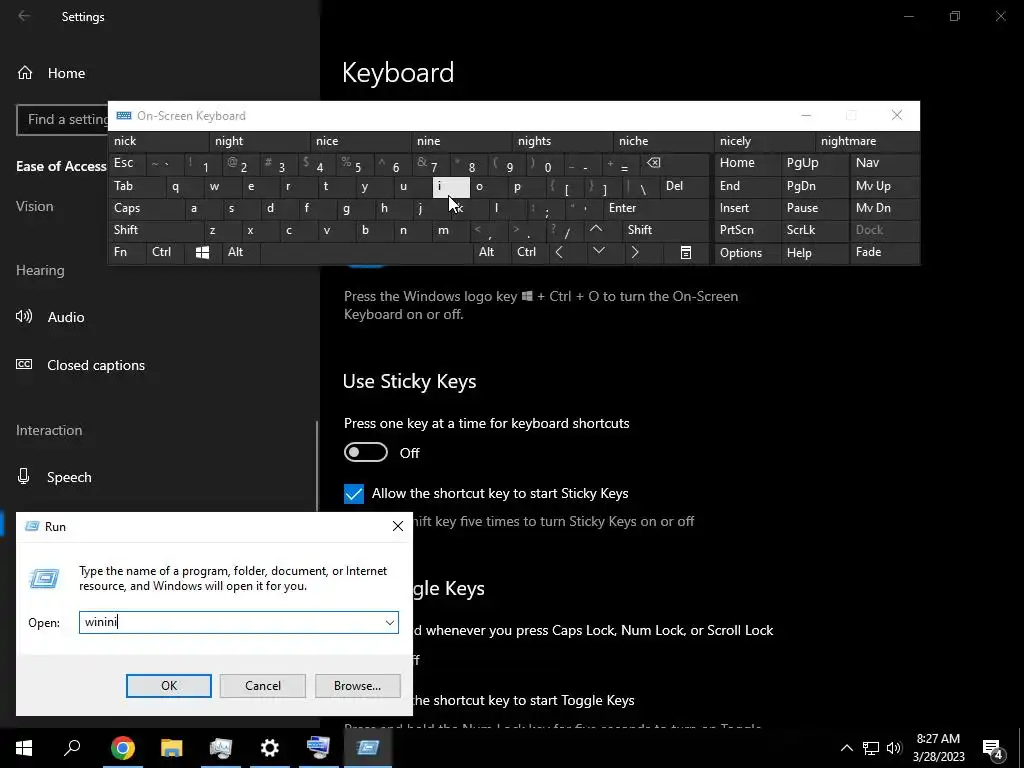
Task: Toggle left Shift key on On-Screen Keyboard
Action: (155, 230)
